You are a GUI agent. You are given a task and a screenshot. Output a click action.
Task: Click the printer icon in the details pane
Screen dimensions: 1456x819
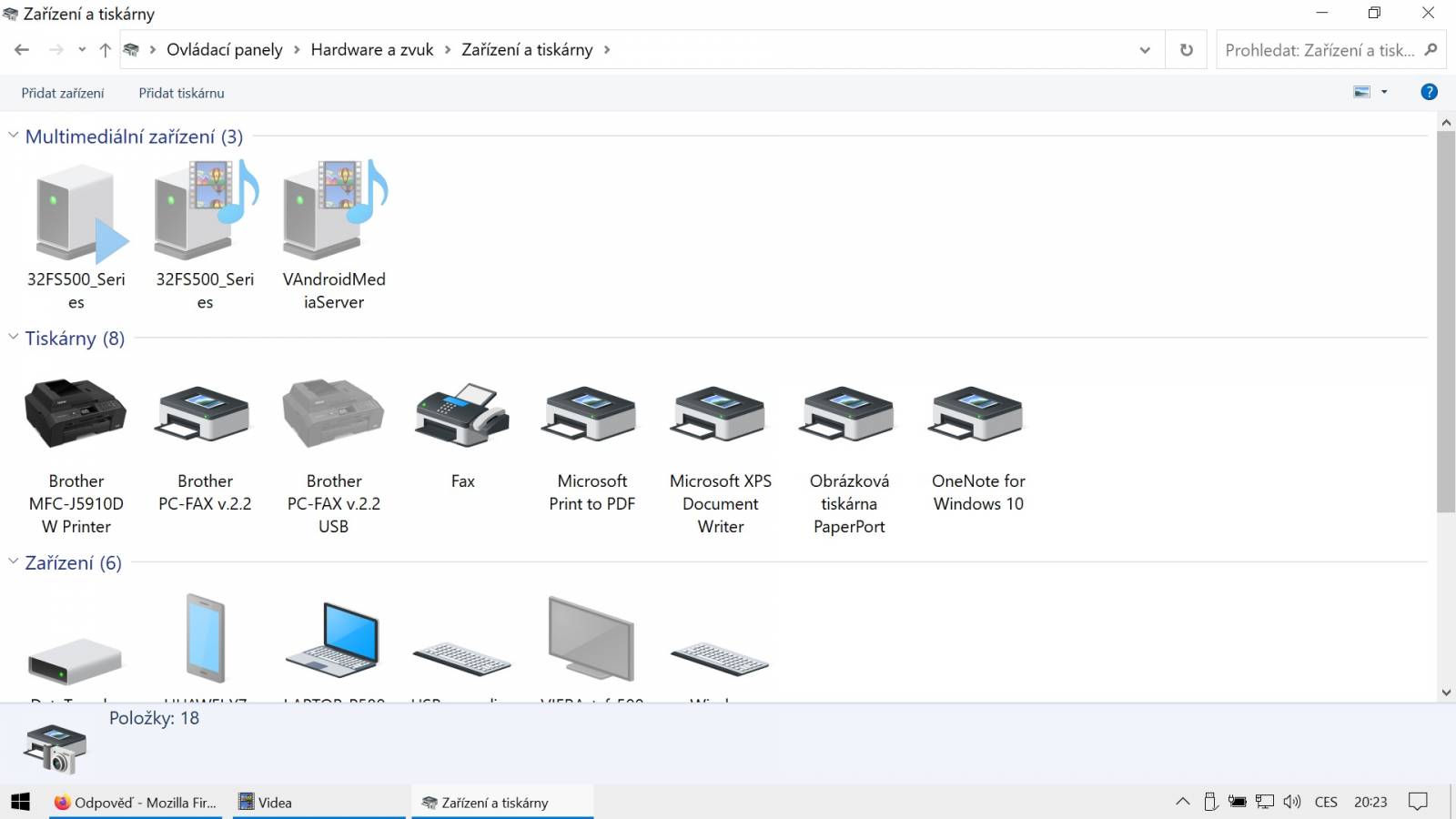tap(56, 749)
